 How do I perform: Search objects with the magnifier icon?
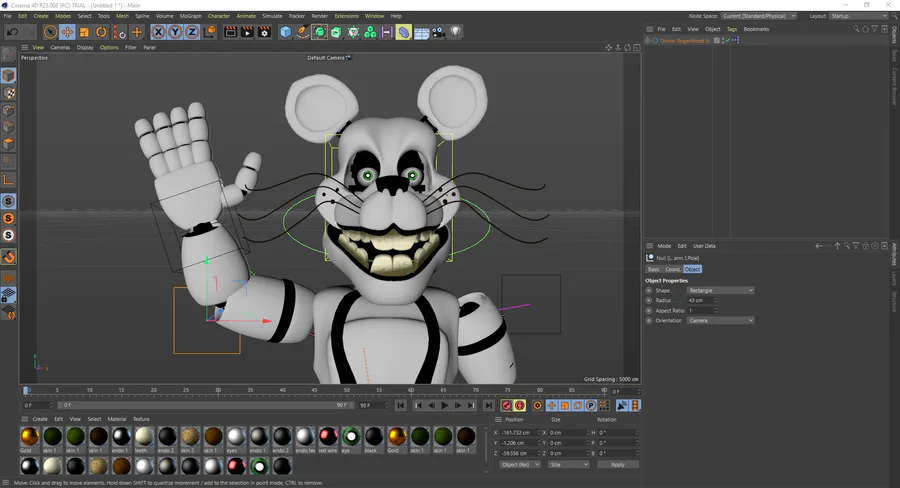856,29
